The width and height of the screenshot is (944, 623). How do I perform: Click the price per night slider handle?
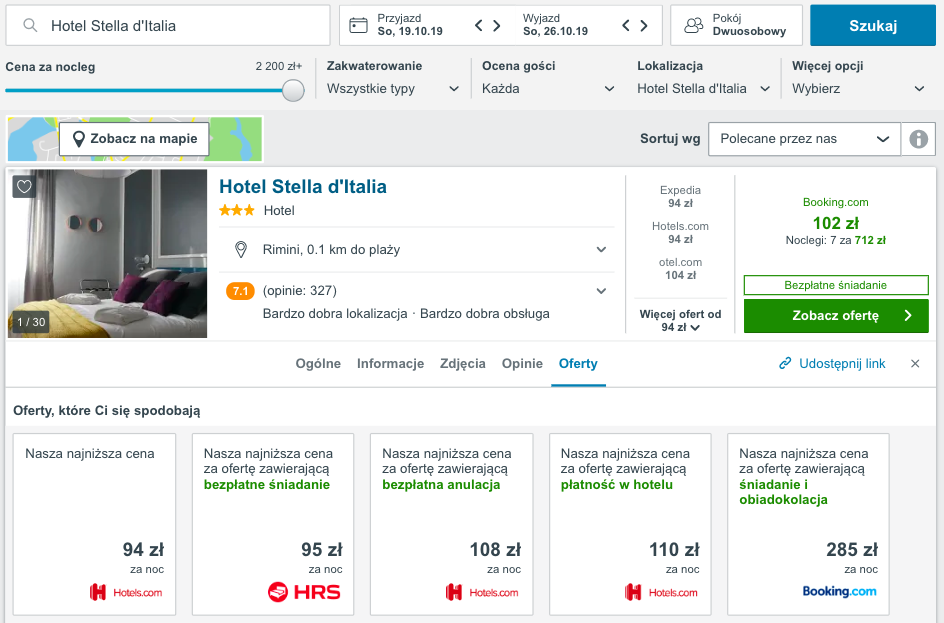(293, 91)
